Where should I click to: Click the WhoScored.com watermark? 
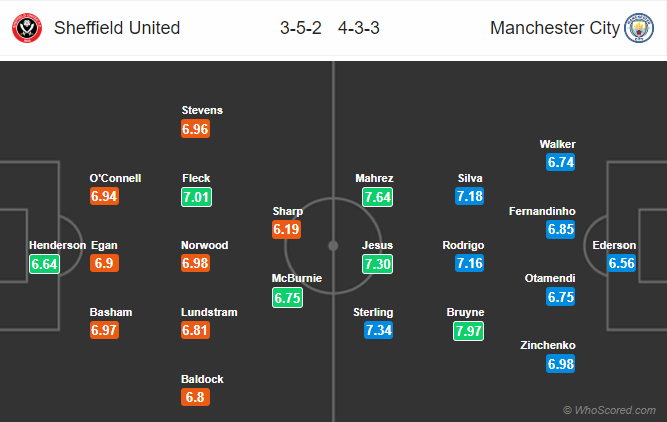609,410
